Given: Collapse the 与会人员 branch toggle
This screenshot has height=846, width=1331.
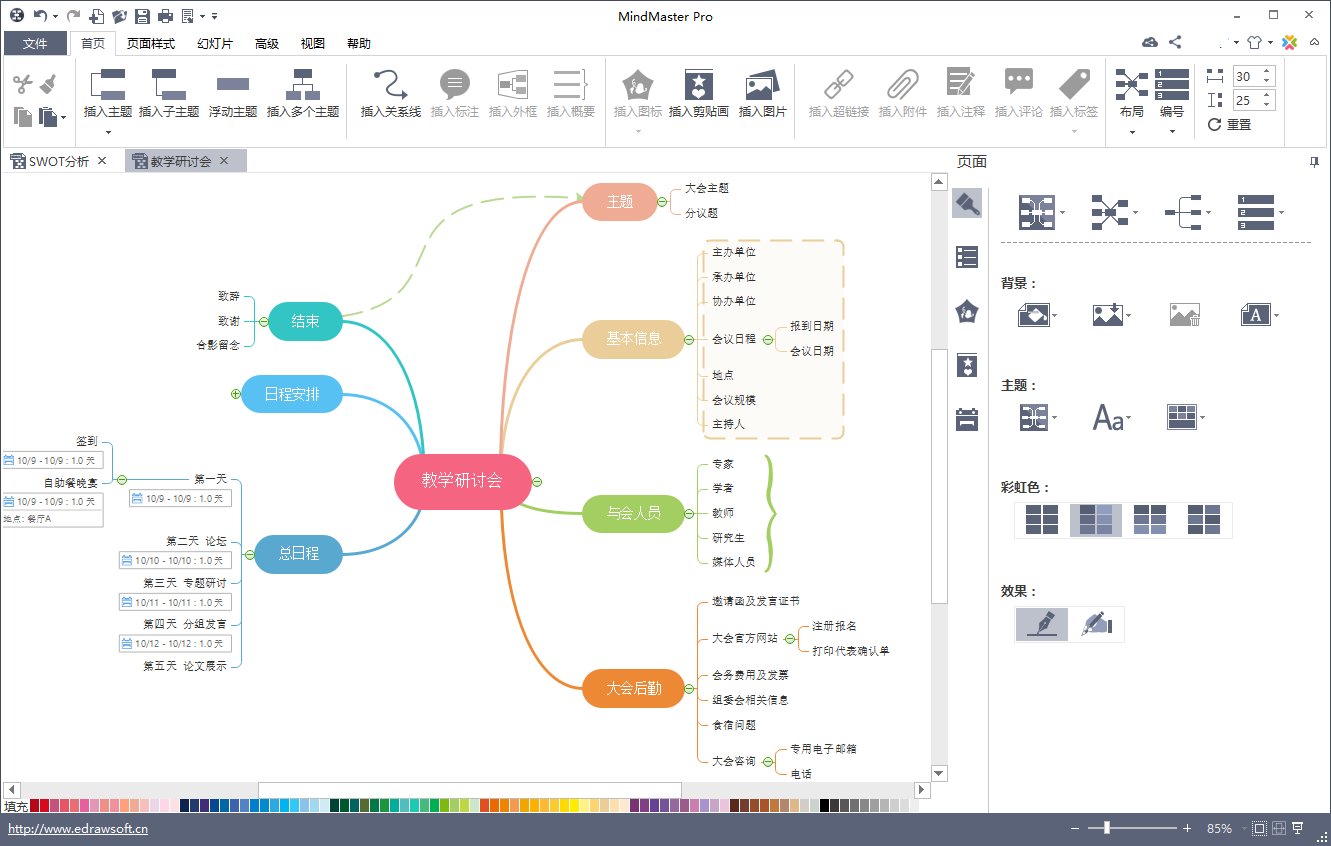Looking at the screenshot, I should tap(689, 513).
